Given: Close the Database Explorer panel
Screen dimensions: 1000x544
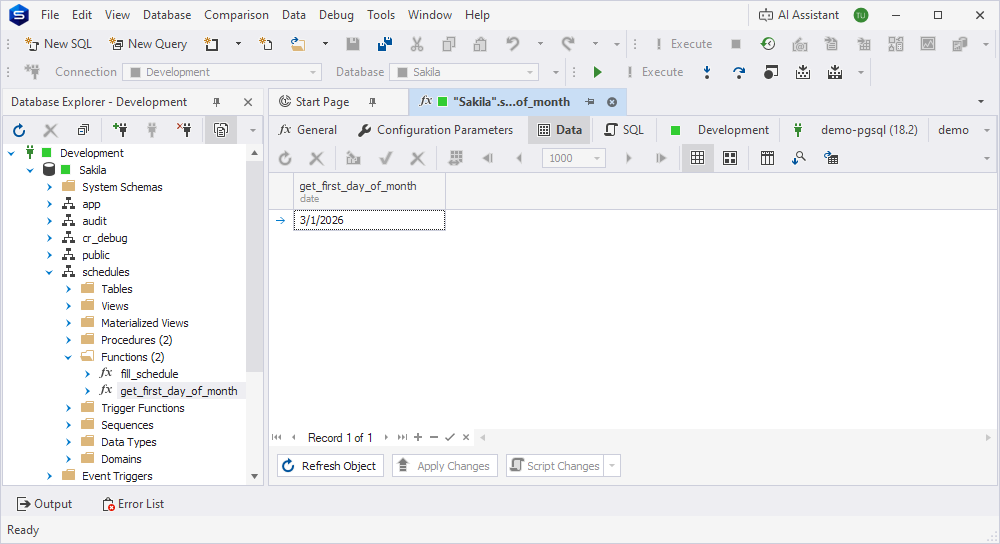Looking at the screenshot, I should tap(248, 102).
